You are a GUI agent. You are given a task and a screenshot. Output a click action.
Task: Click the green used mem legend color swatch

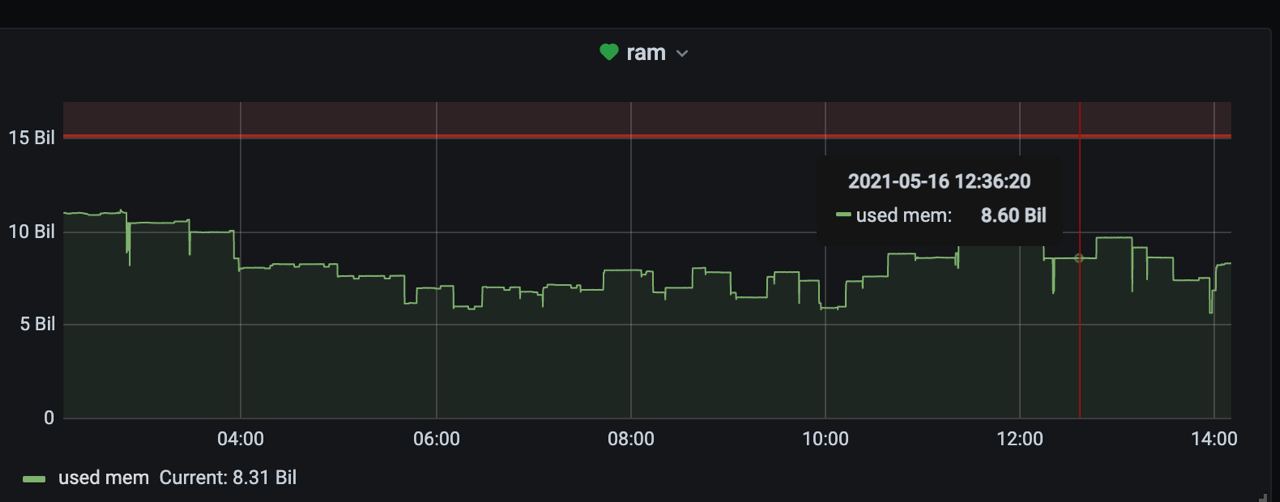(x=34, y=479)
